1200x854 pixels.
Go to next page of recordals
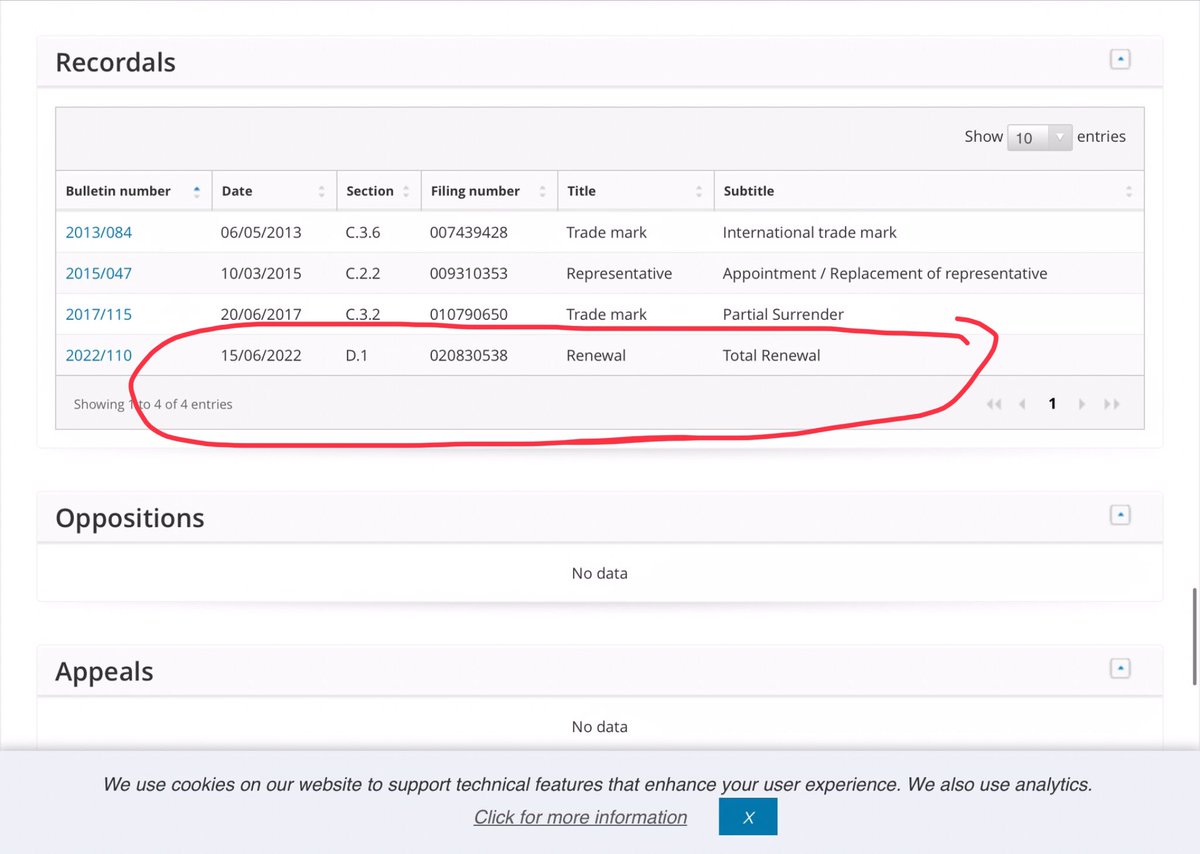tap(1081, 404)
